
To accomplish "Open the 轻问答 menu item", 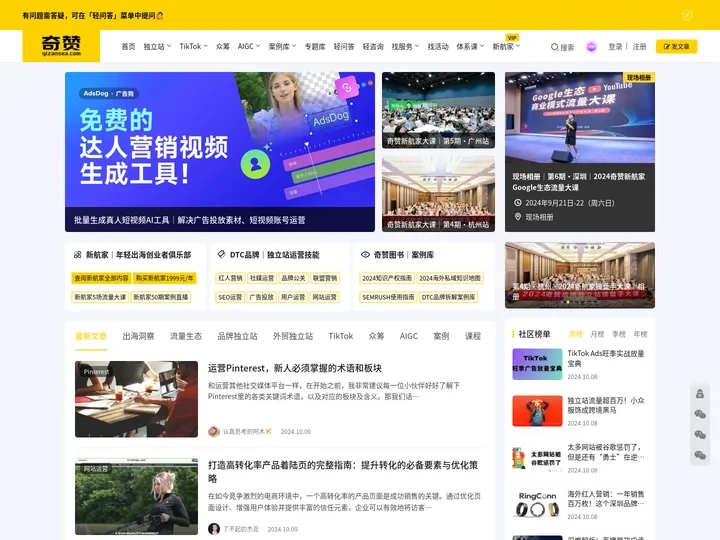I will pos(344,46).
